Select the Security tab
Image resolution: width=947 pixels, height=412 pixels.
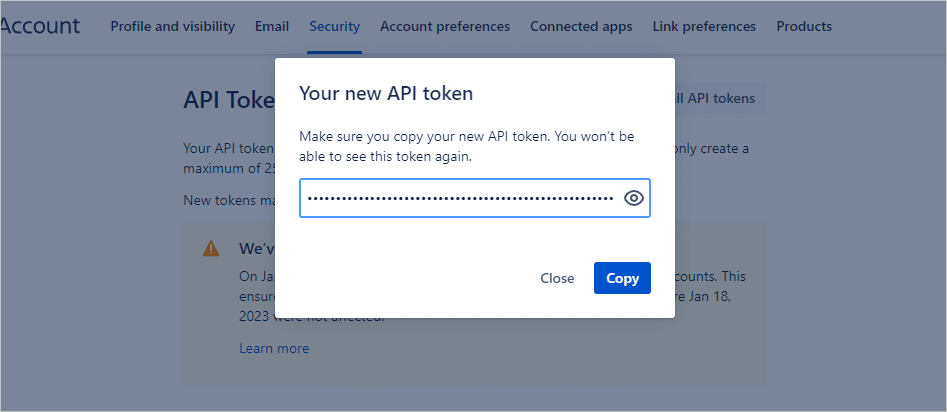334,27
